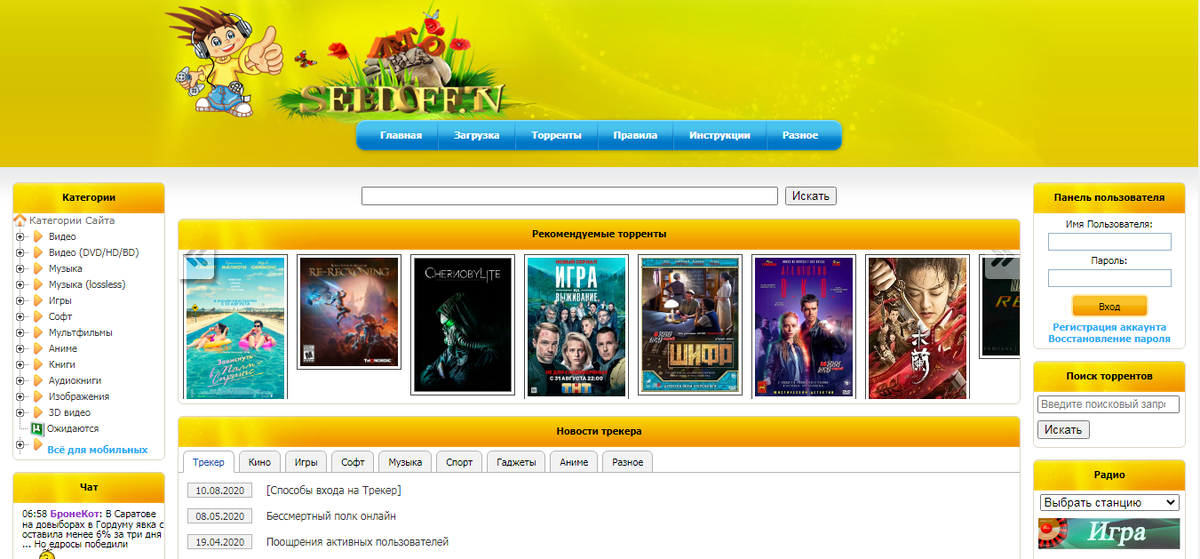The height and width of the screenshot is (559, 1200).
Task: Open news item Способы входа на Трекер
Action: pos(333,490)
